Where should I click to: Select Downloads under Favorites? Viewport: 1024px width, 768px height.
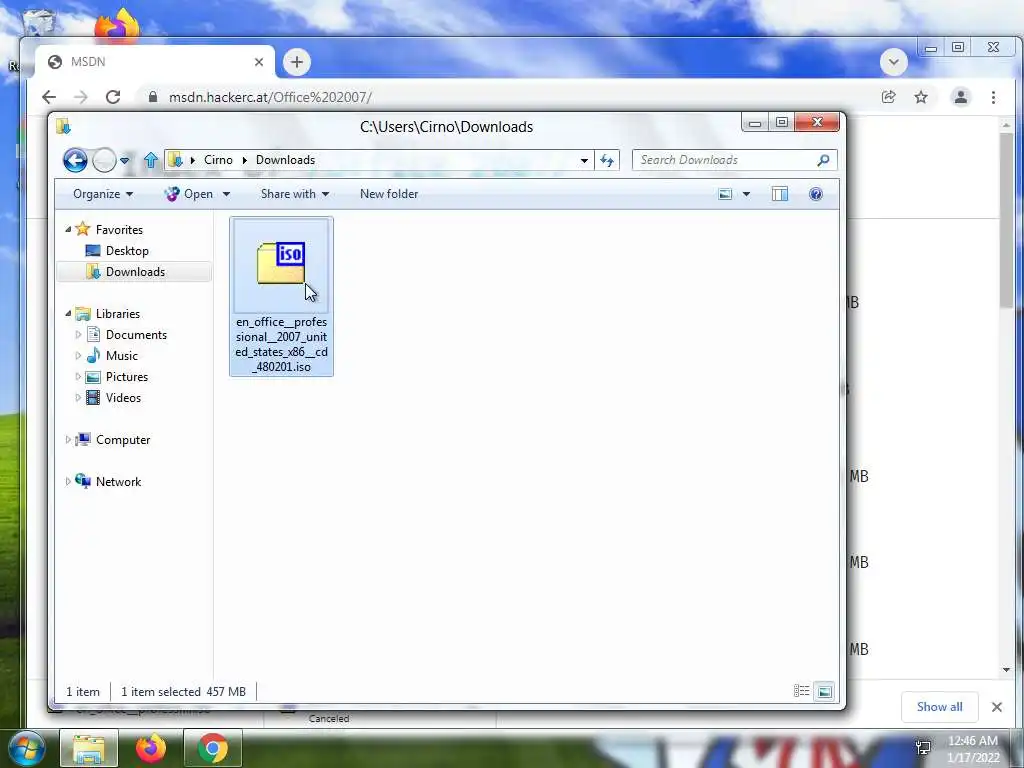pos(135,272)
